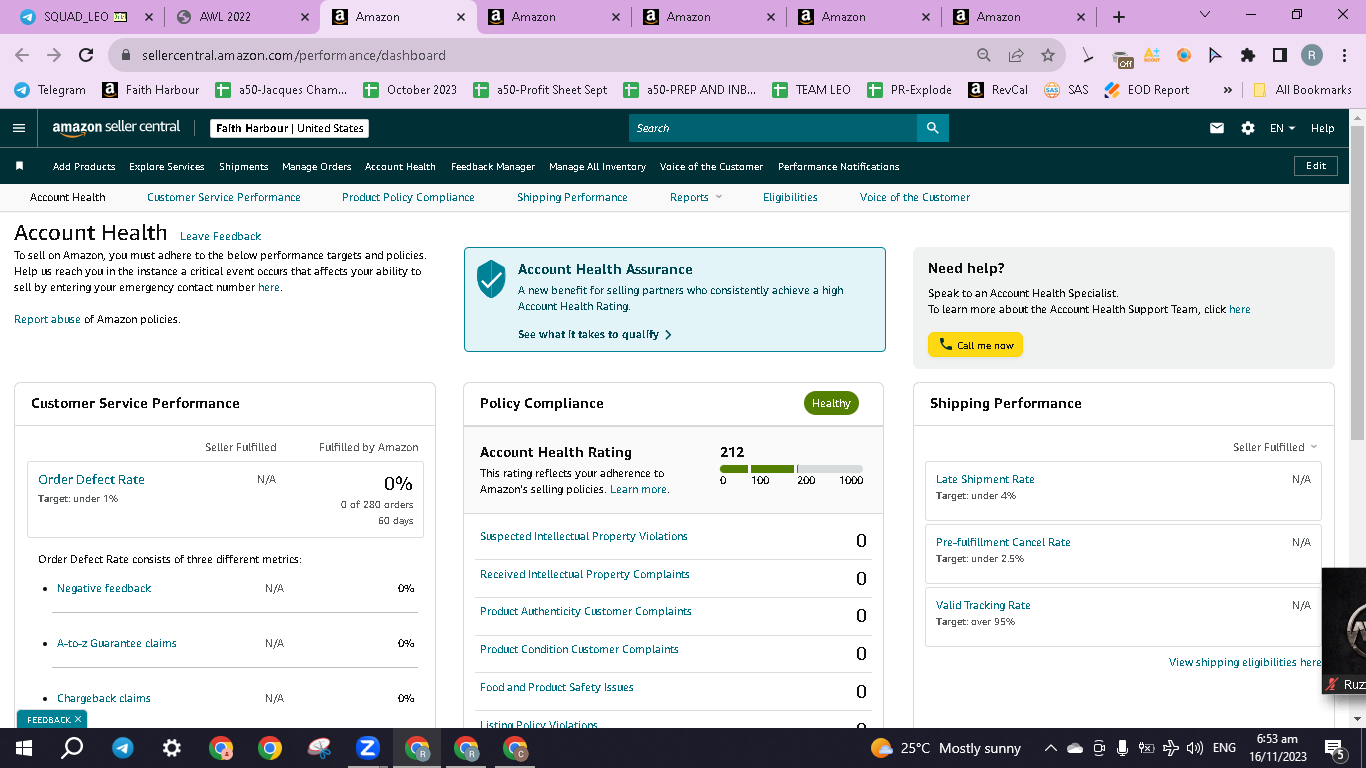Bookmark this page with the star icon
Image resolution: width=1366 pixels, height=768 pixels.
pos(1047,55)
